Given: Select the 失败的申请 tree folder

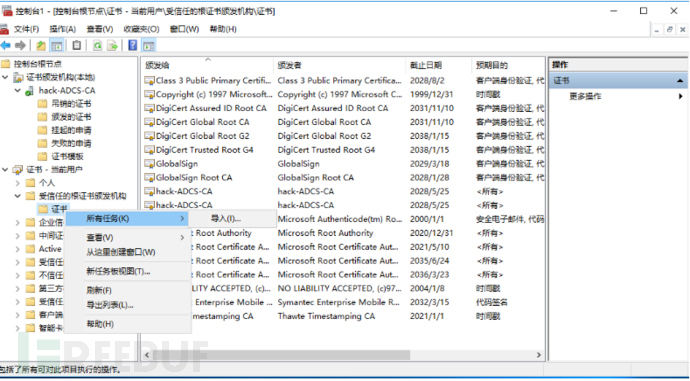Looking at the screenshot, I should (71, 143).
